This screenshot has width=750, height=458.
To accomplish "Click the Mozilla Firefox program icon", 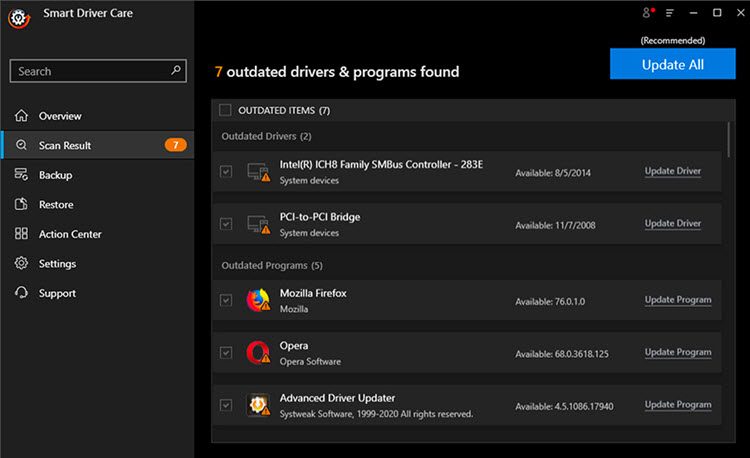I will pyautogui.click(x=258, y=300).
